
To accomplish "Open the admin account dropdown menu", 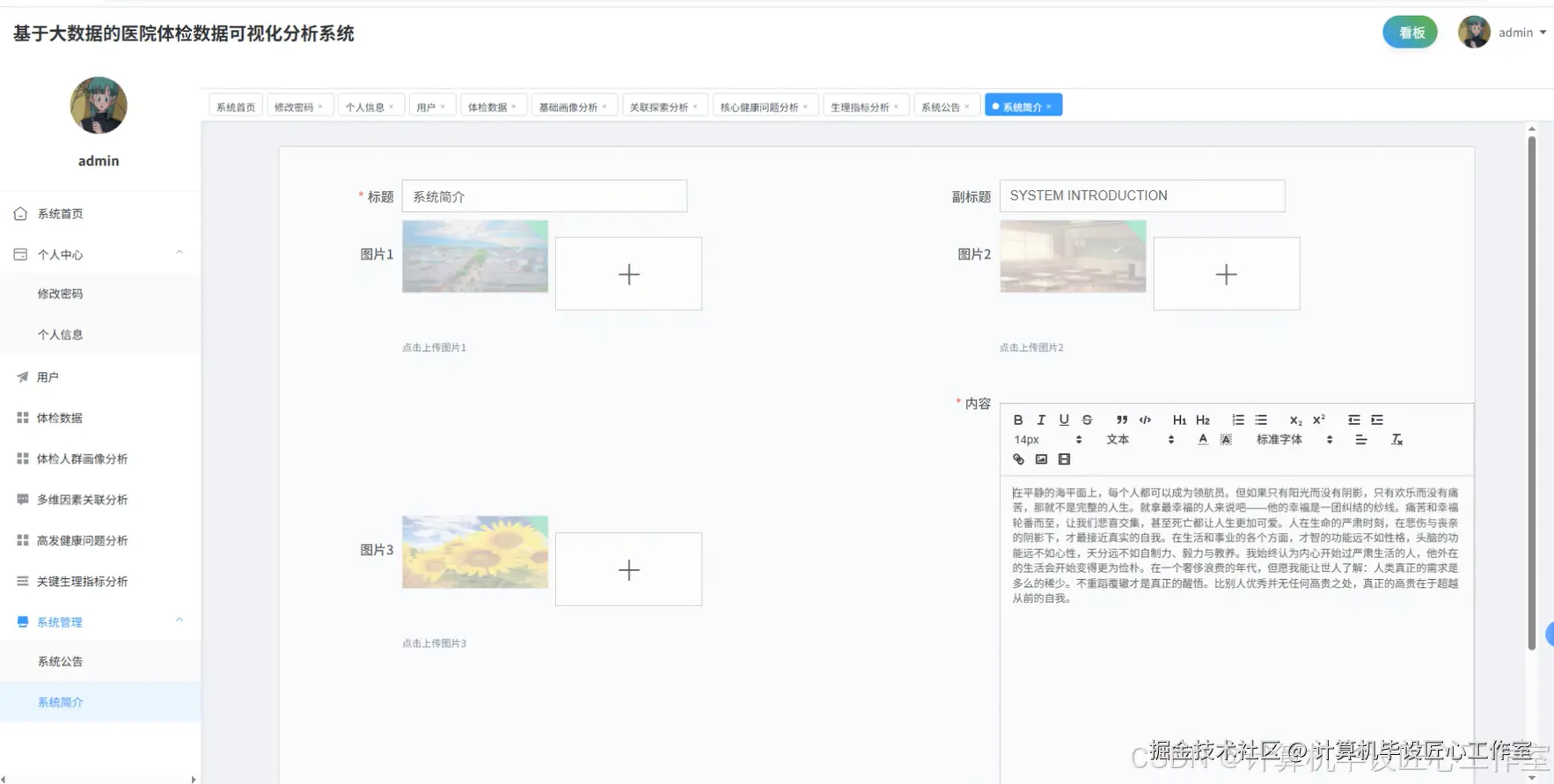I will [x=1522, y=33].
